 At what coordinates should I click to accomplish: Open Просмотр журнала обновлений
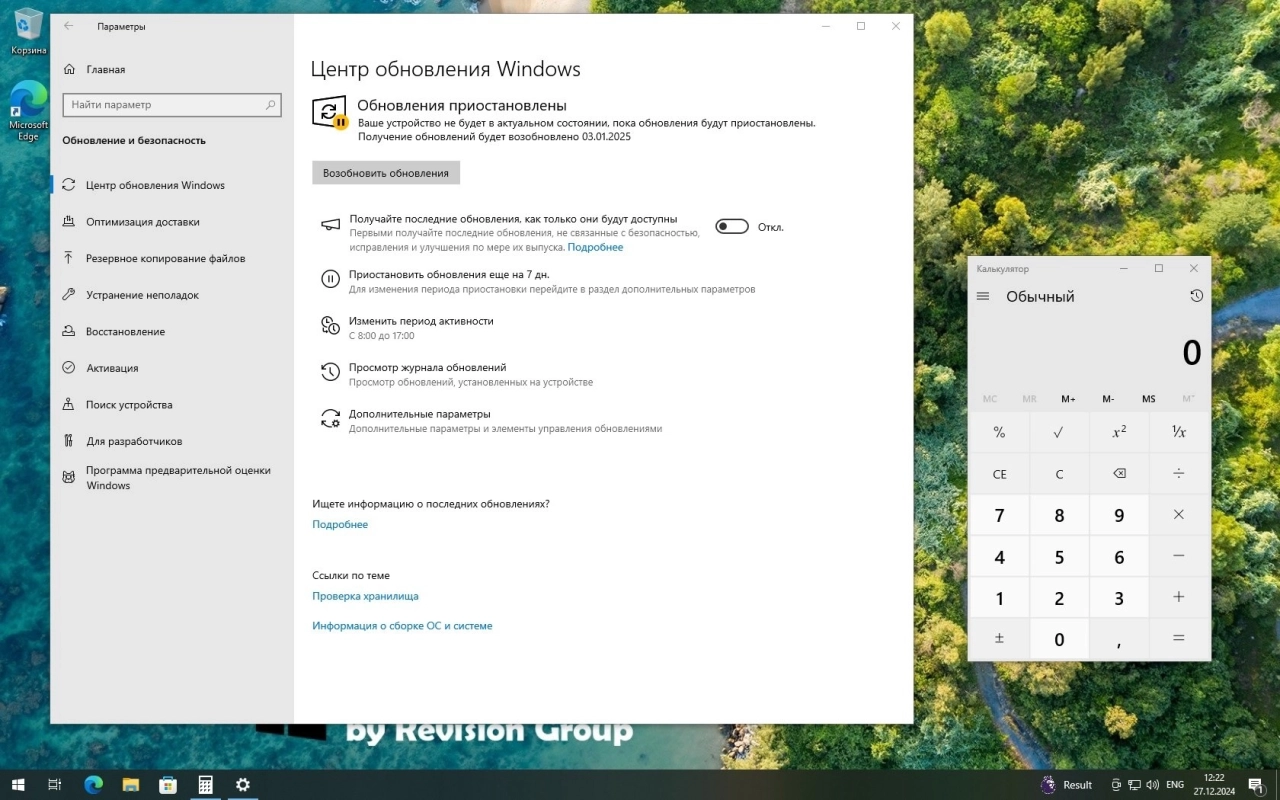tap(427, 367)
